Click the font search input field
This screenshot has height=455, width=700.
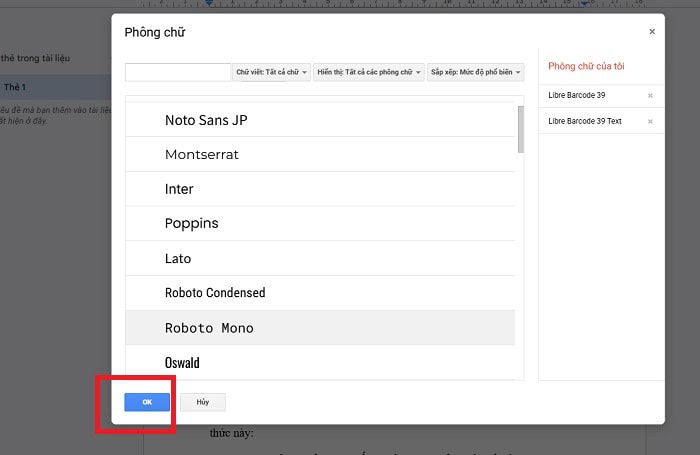pos(178,72)
